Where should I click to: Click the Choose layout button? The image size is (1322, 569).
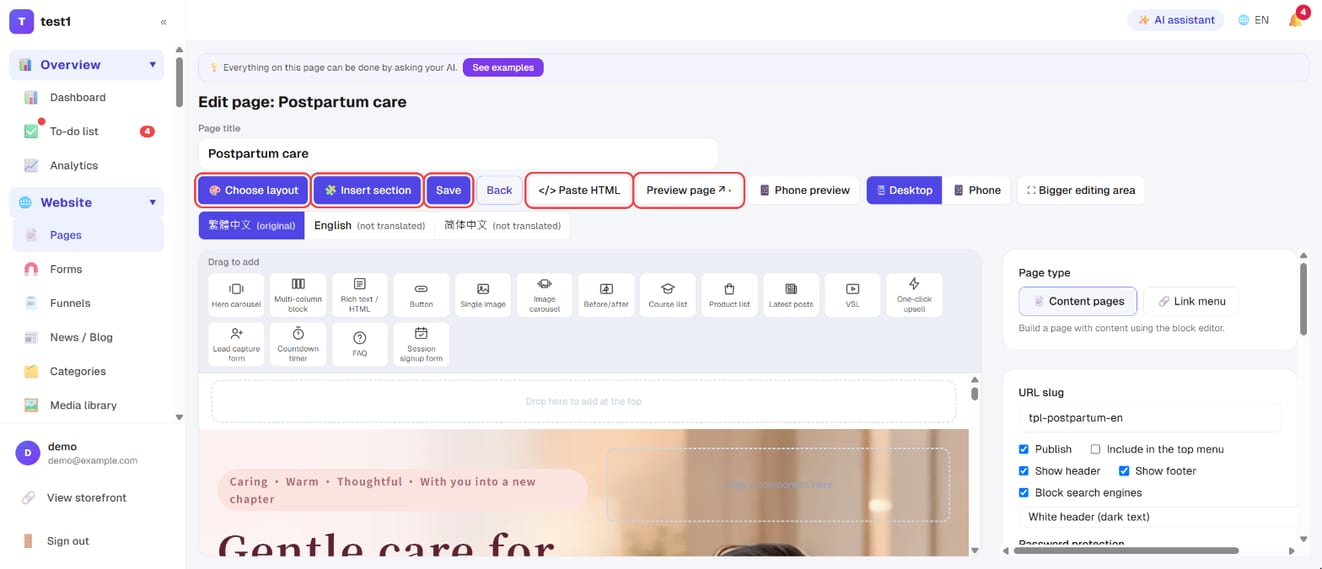tap(253, 190)
